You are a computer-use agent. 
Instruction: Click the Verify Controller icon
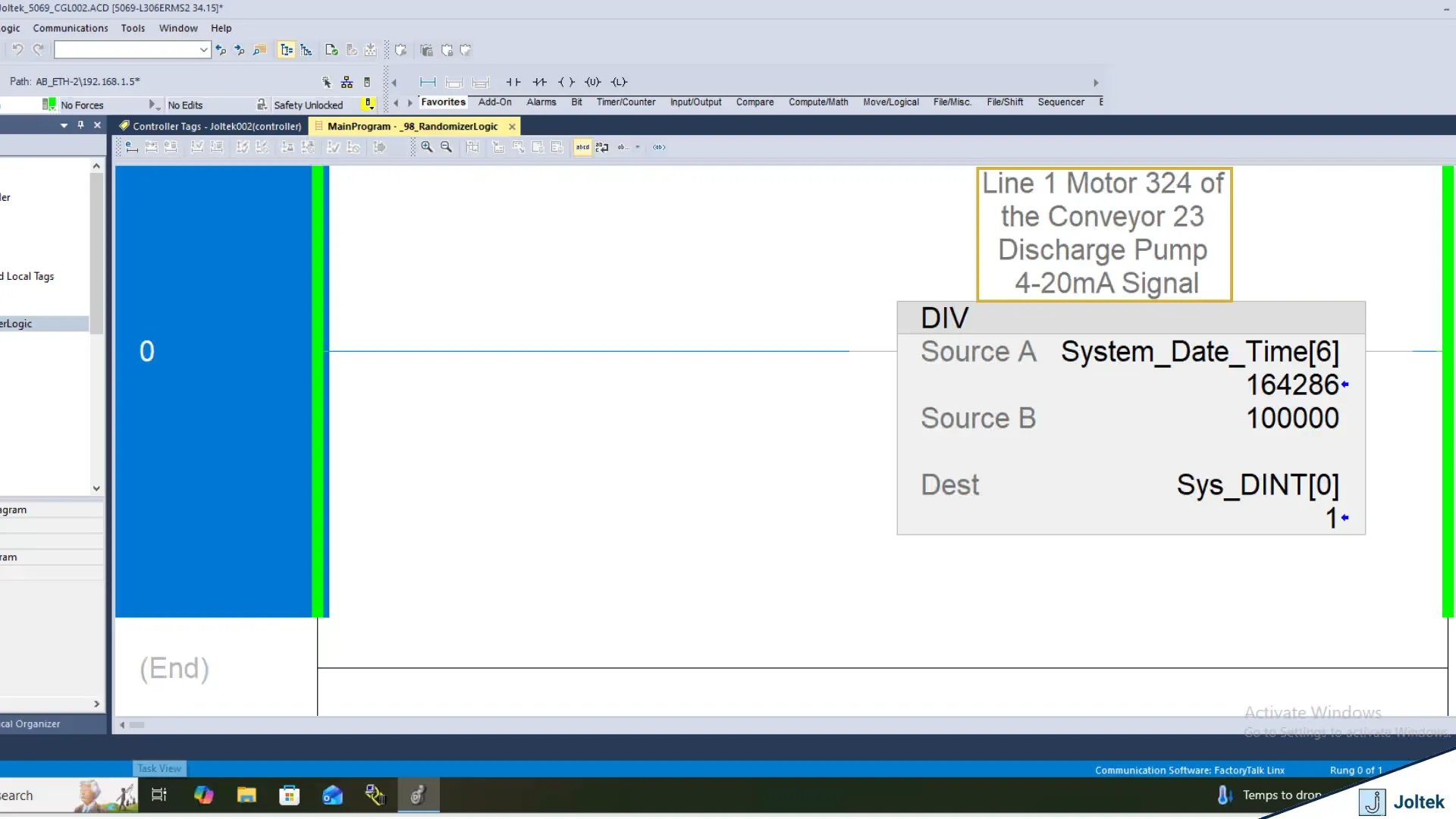(x=351, y=50)
